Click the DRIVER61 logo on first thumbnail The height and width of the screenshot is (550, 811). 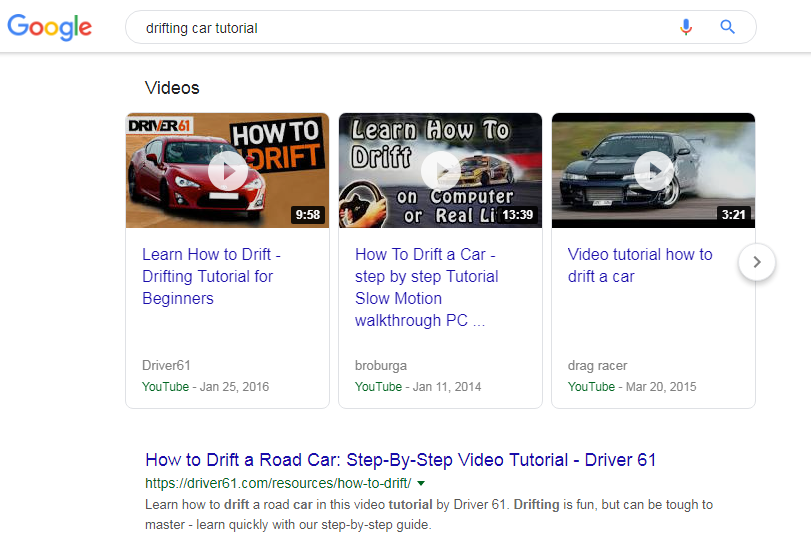coord(159,125)
